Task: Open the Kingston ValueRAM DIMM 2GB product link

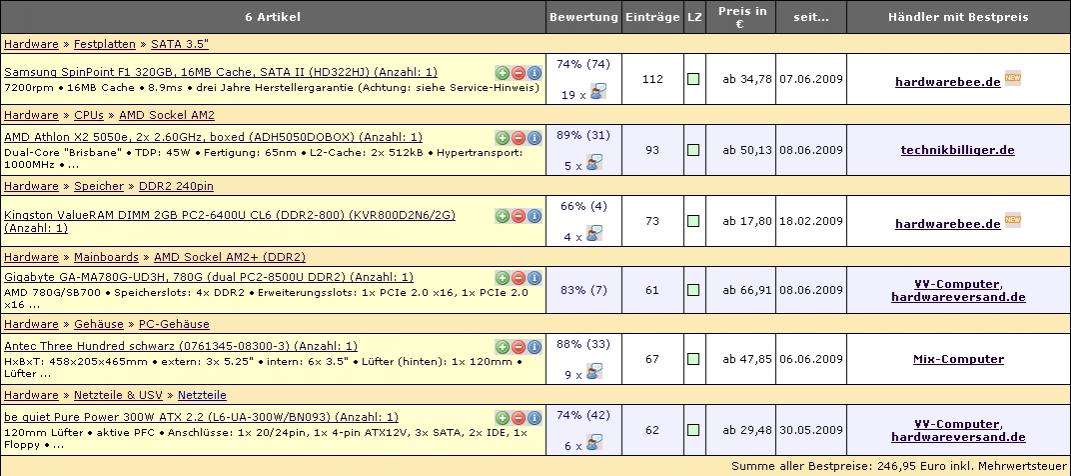Action: pyautogui.click(x=230, y=221)
